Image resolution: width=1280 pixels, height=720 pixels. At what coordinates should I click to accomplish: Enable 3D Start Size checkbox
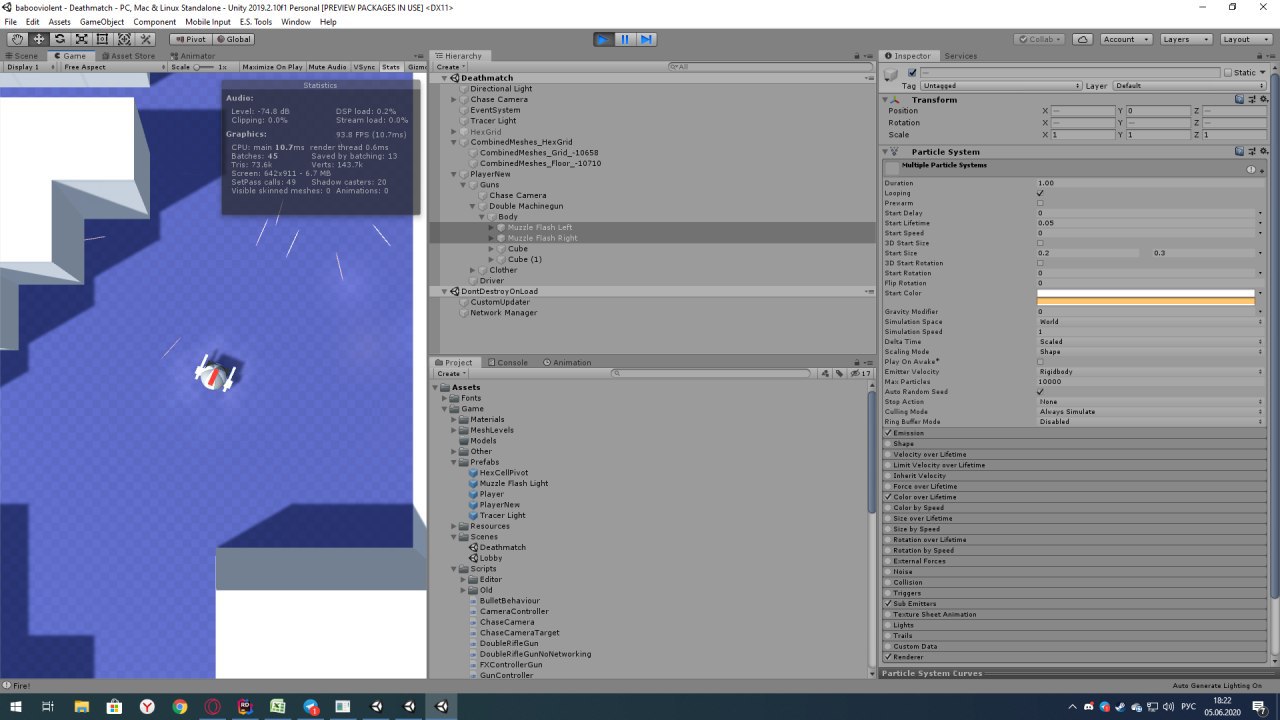[x=1041, y=243]
